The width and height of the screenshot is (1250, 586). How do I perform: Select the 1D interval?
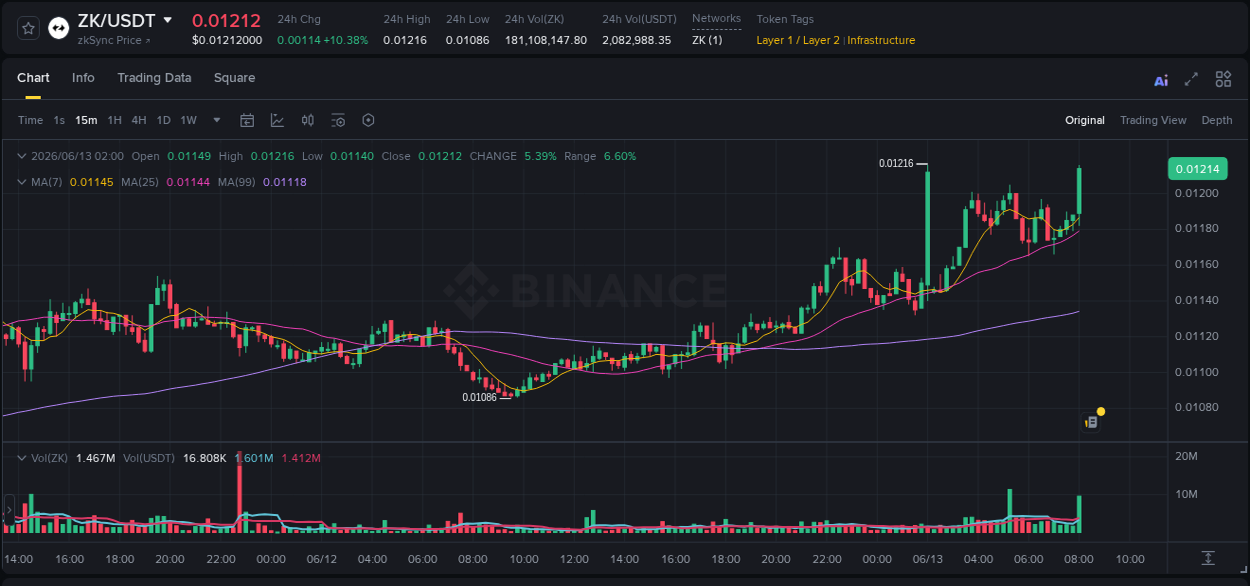tap(163, 120)
